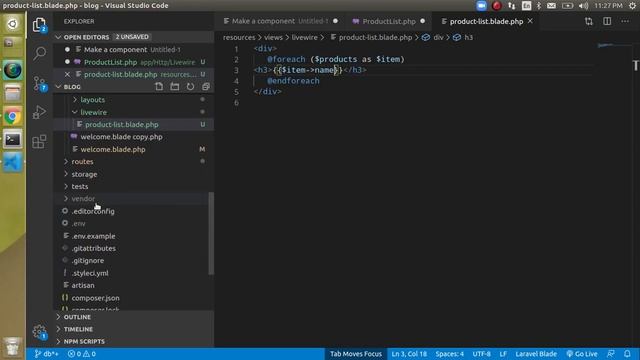Click Go Live in status bar
This screenshot has width=640, height=360.
[582, 354]
